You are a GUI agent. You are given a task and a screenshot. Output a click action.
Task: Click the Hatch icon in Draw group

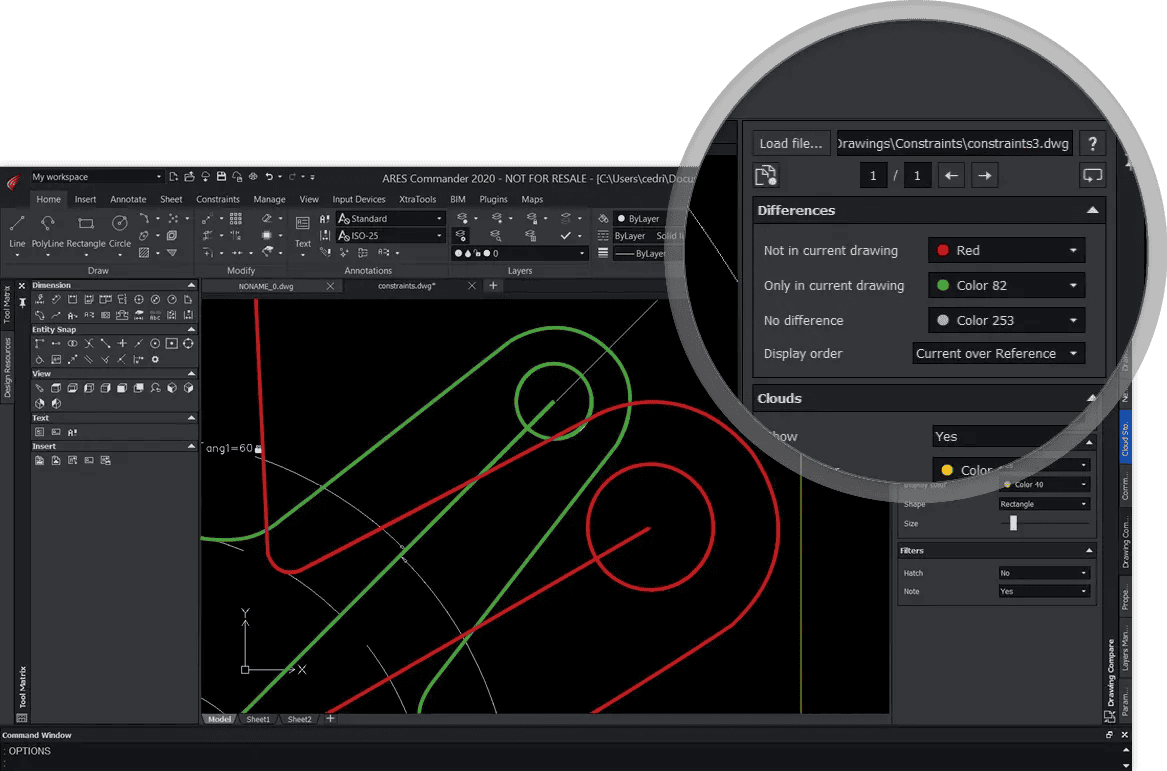[x=144, y=253]
